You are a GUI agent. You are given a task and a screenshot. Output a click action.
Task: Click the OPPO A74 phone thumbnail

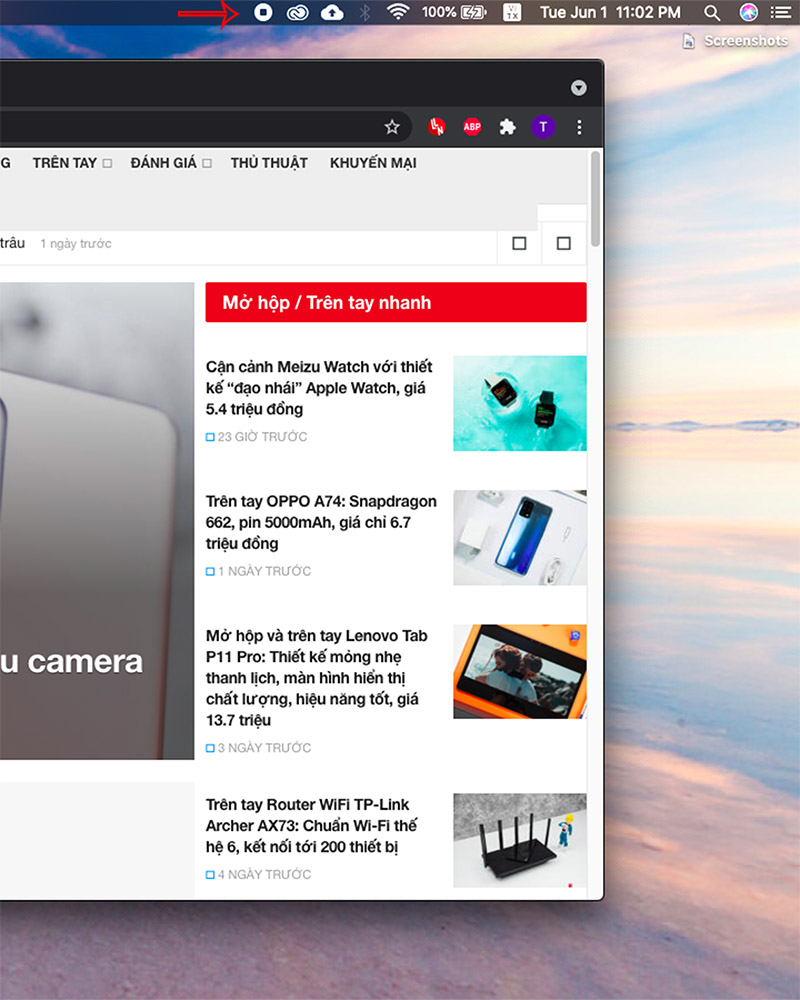point(519,538)
